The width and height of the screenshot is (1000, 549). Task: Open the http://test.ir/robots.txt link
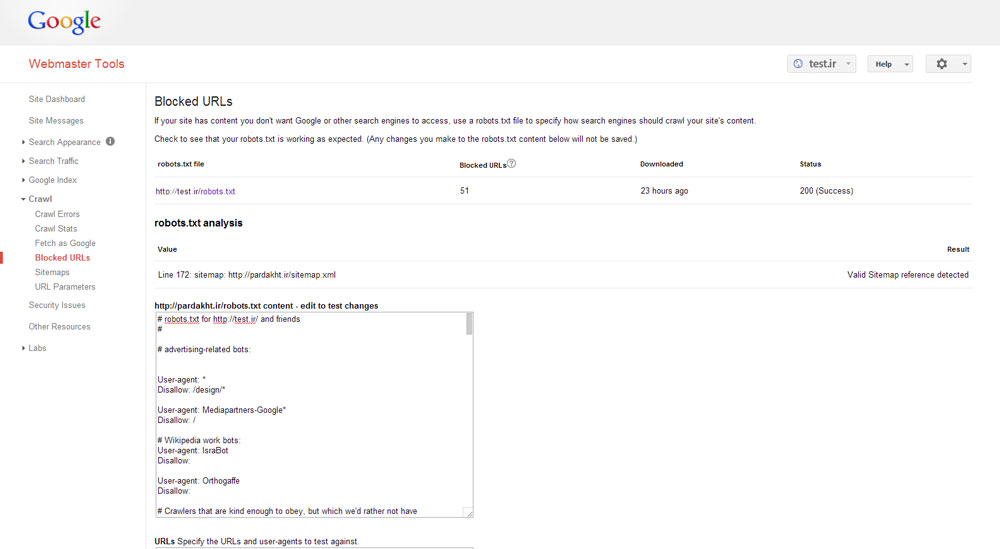click(x=195, y=191)
